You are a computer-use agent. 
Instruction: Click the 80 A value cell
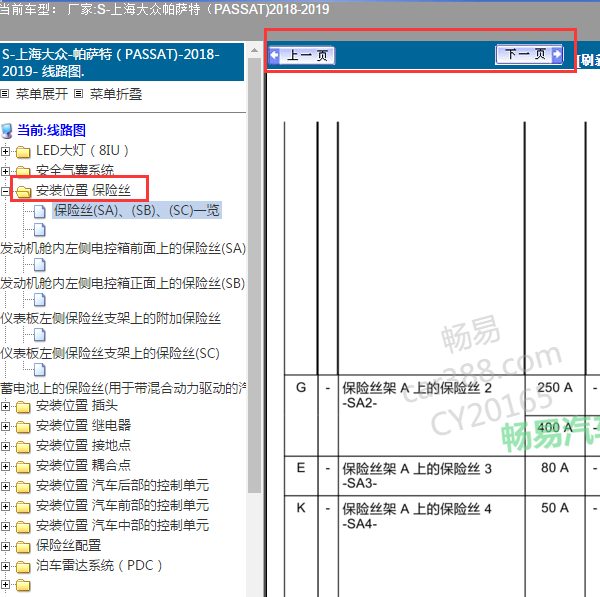click(555, 476)
